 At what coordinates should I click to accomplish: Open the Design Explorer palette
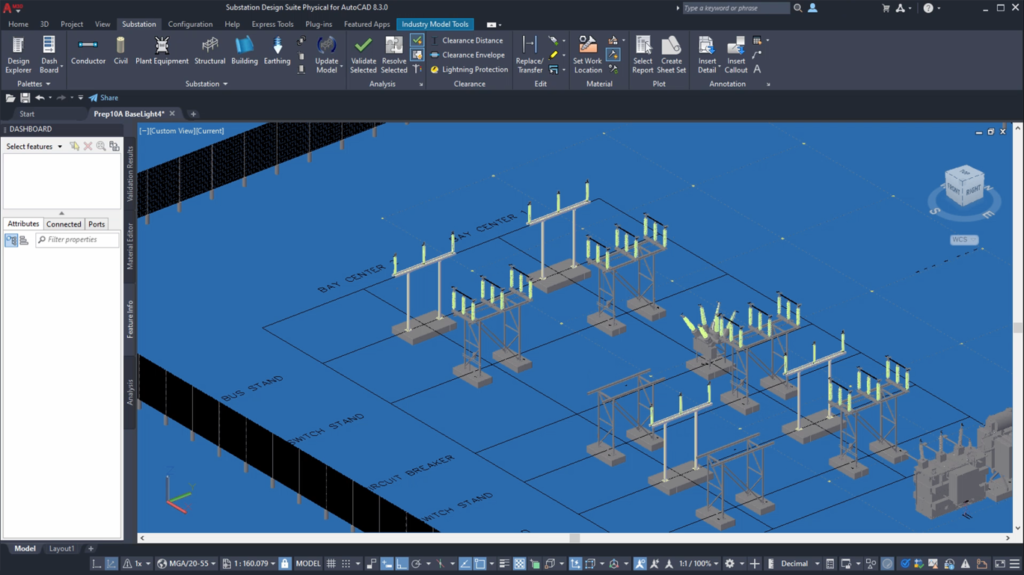(18, 54)
